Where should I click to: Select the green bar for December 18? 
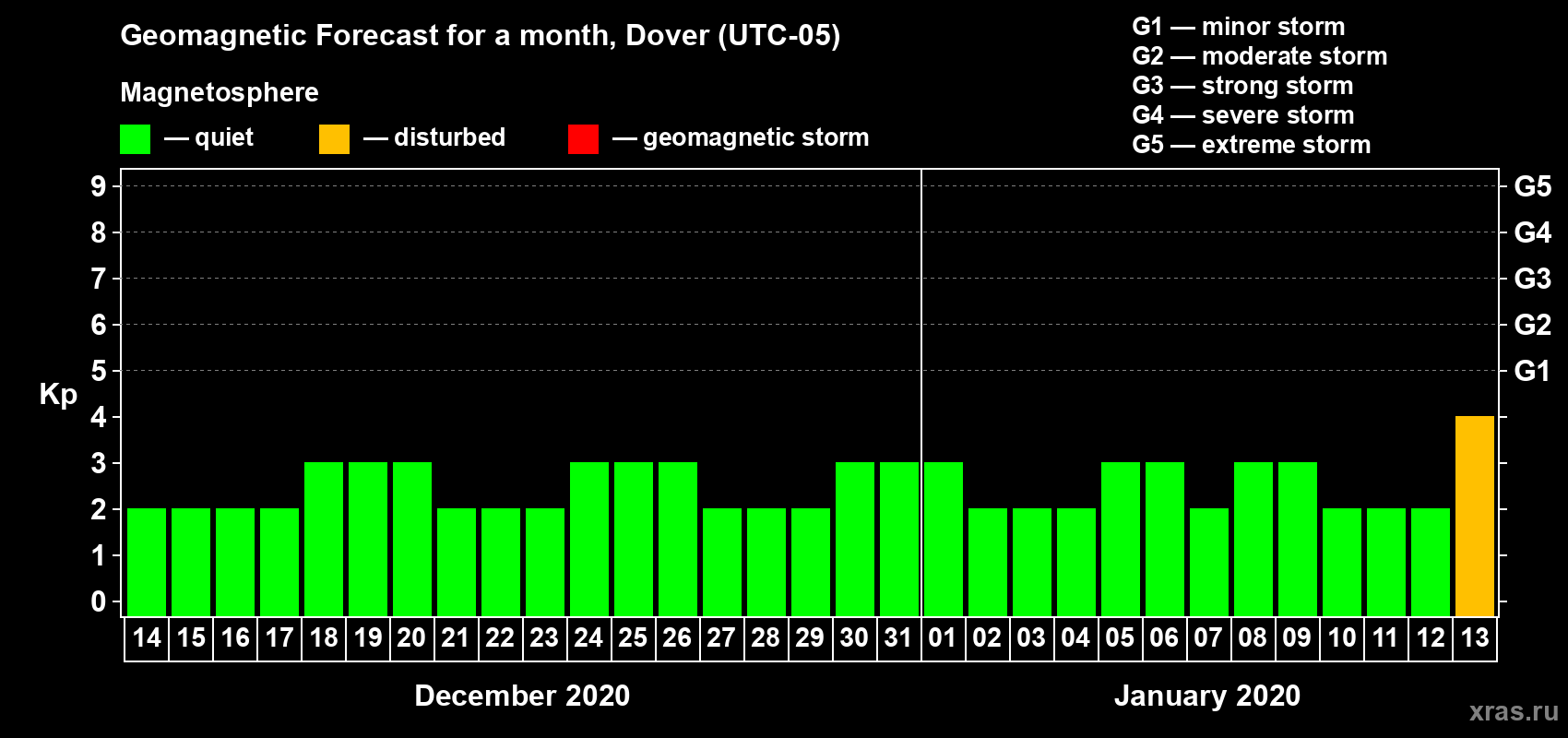tap(324, 539)
